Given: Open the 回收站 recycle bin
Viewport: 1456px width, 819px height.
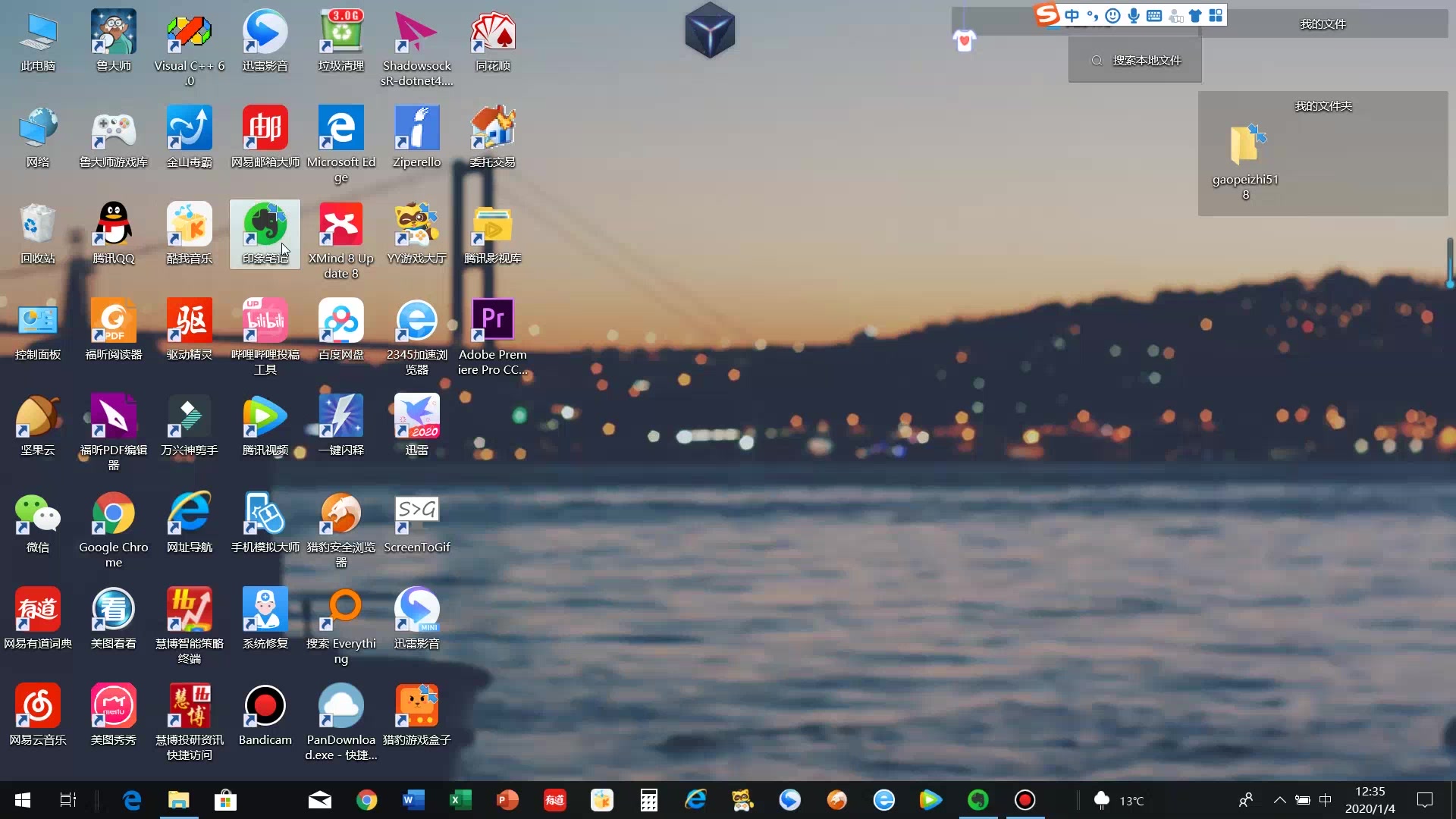Looking at the screenshot, I should pyautogui.click(x=38, y=234).
